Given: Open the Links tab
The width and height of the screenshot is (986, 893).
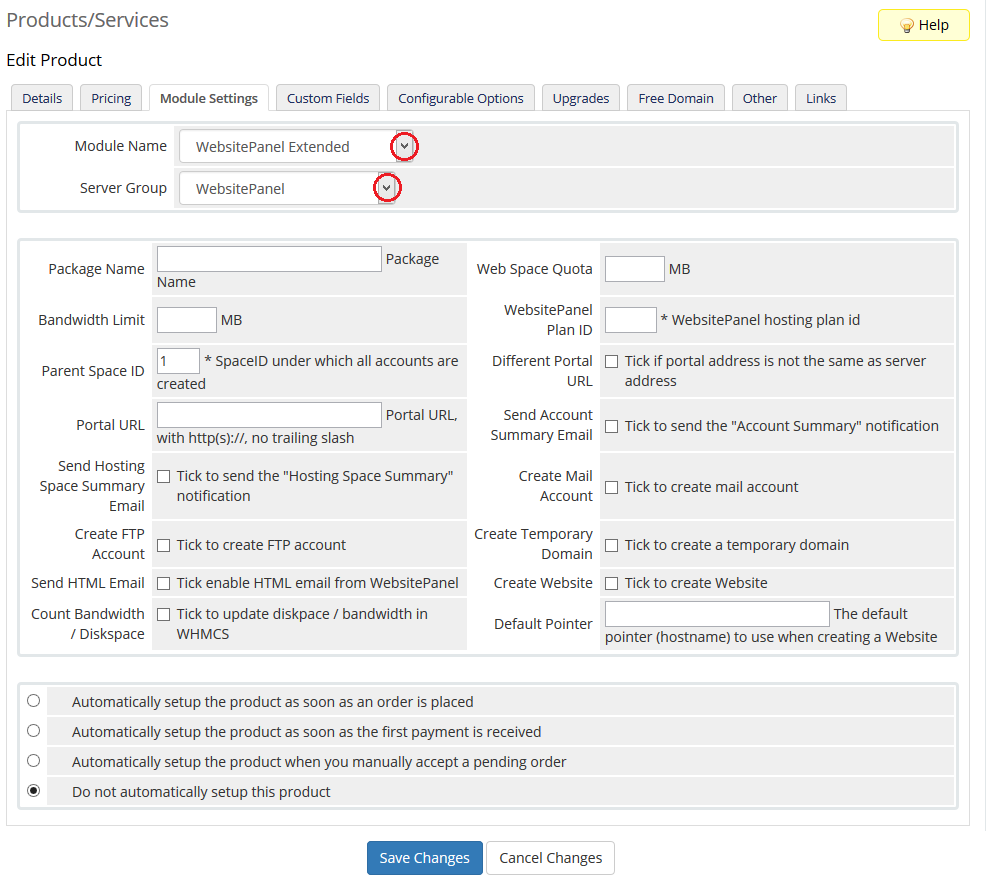Looking at the screenshot, I should click(821, 98).
